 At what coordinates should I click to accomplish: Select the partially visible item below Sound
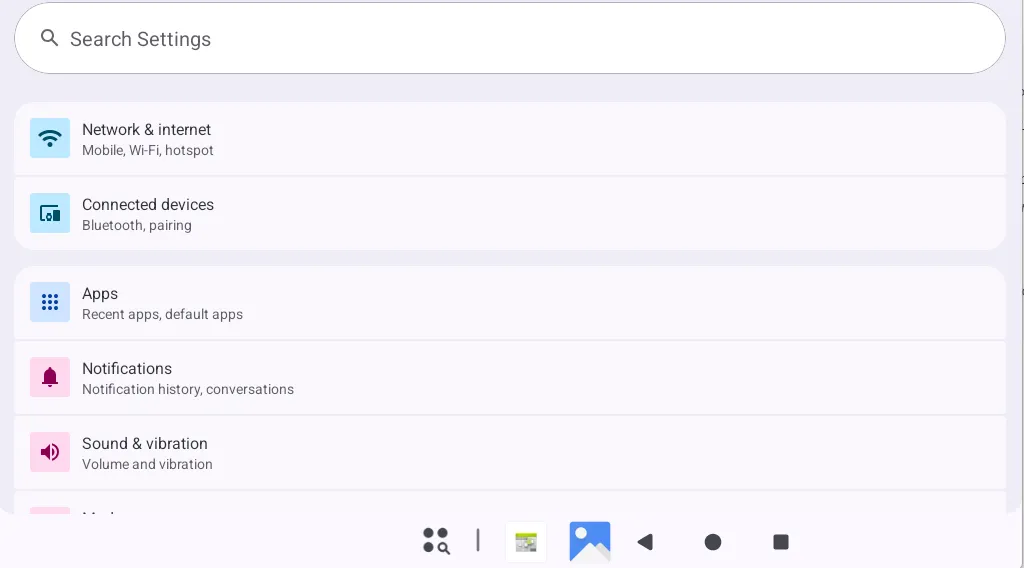[510, 503]
